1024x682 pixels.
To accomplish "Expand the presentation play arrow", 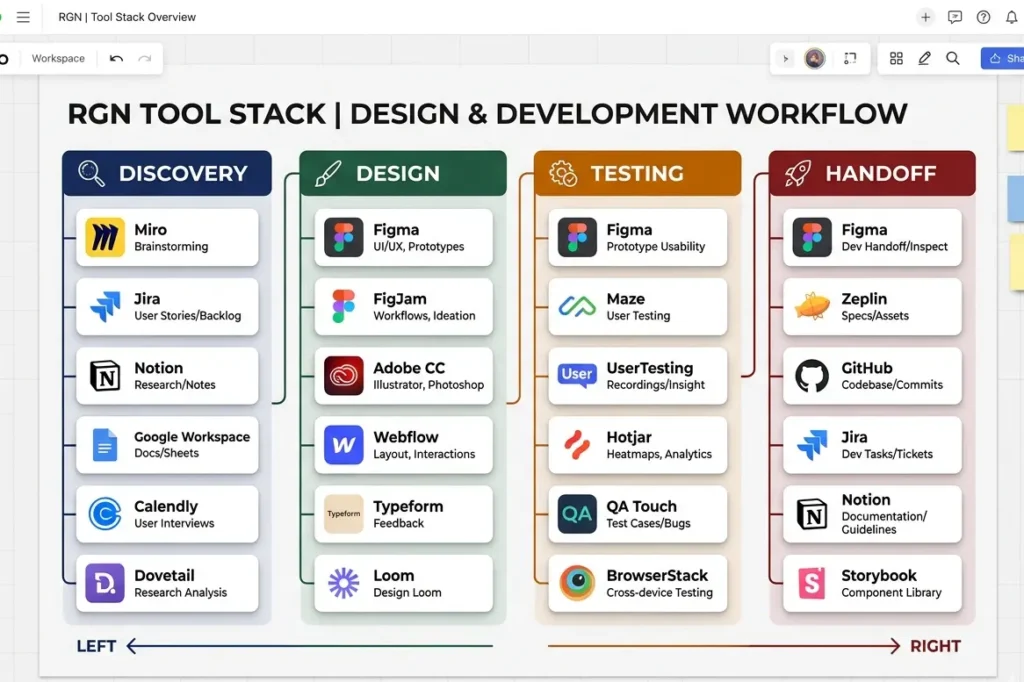I will pos(785,58).
